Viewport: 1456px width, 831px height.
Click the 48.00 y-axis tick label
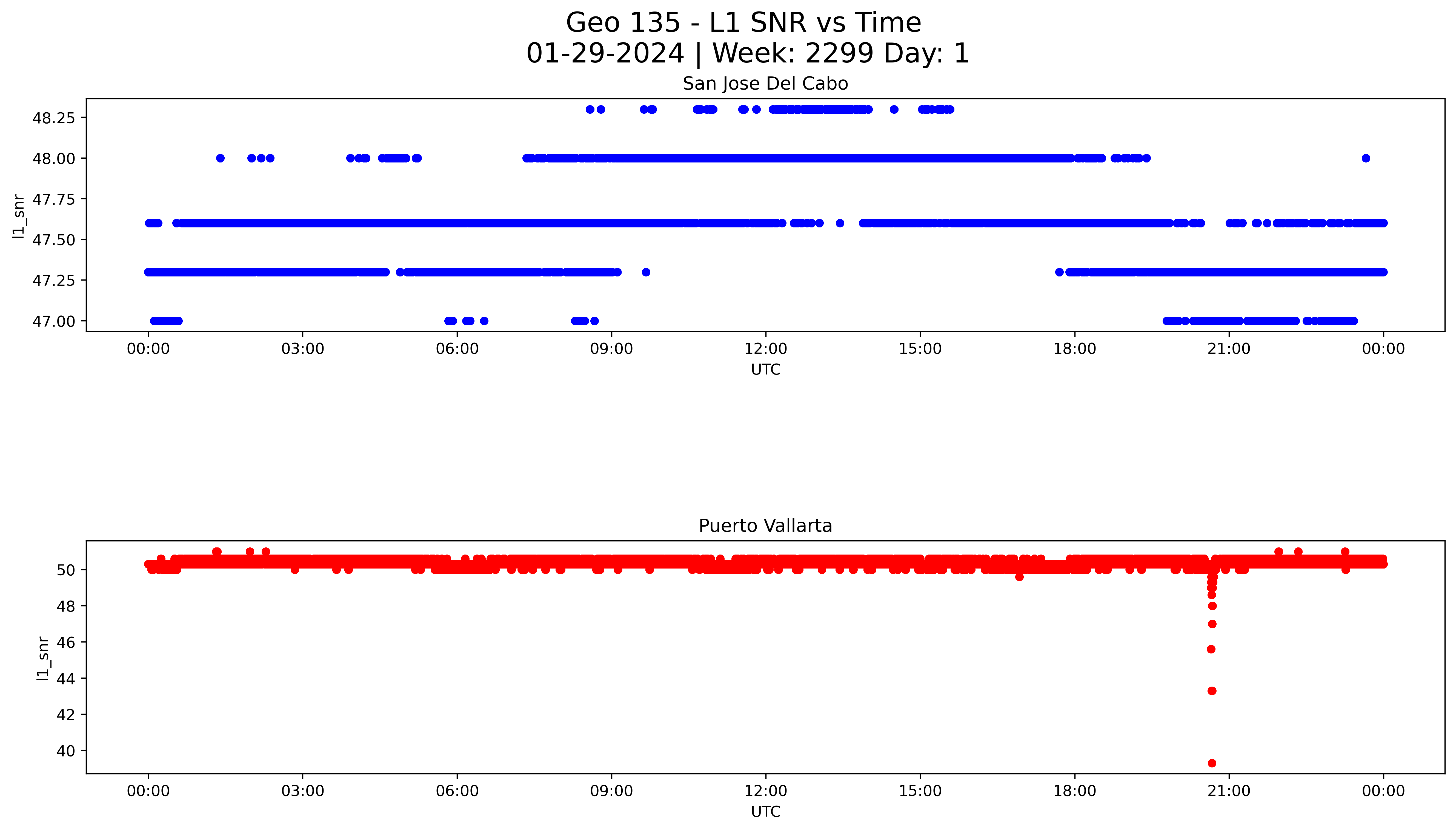click(x=54, y=159)
